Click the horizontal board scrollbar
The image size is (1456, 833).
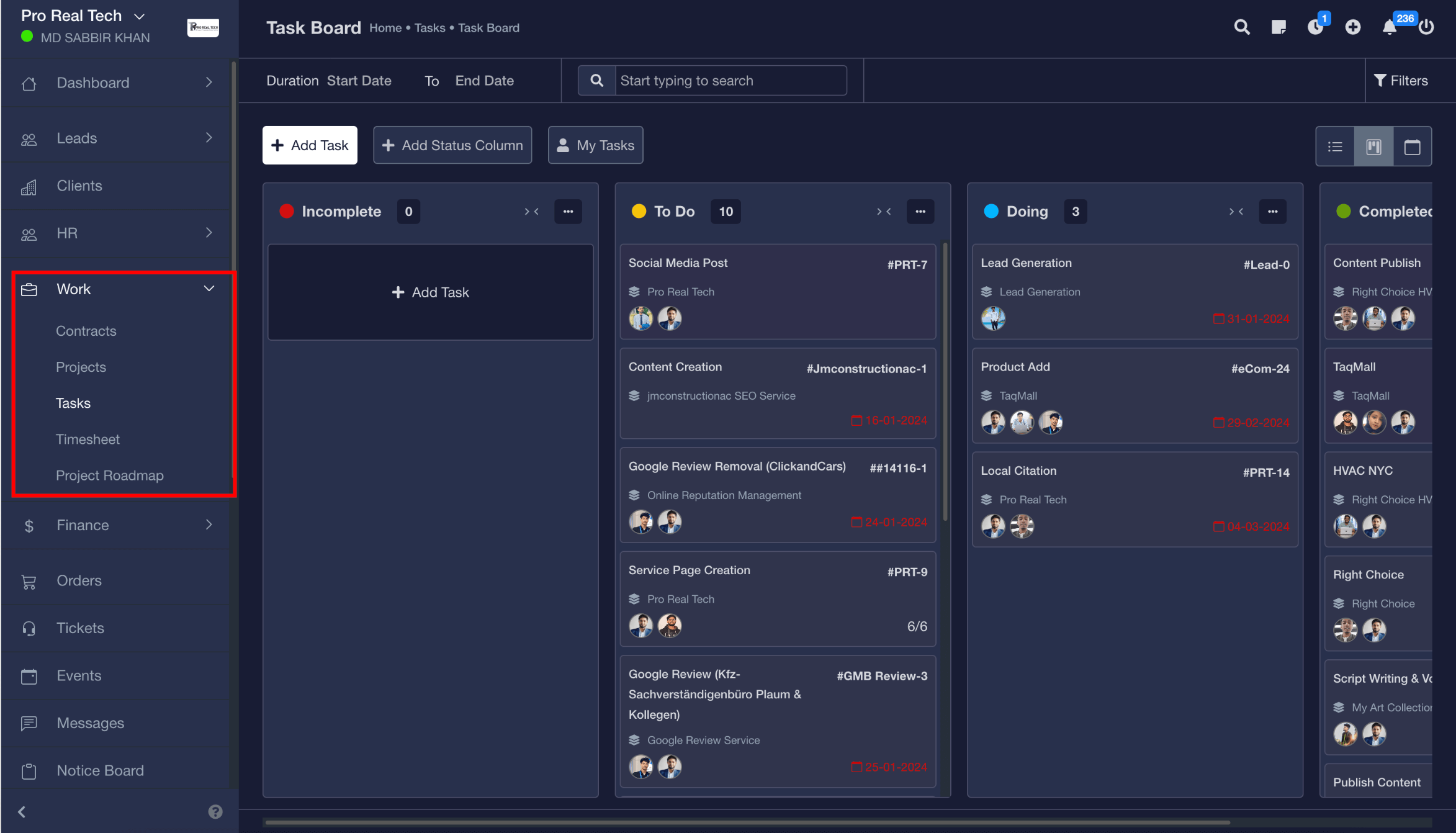coord(745,822)
